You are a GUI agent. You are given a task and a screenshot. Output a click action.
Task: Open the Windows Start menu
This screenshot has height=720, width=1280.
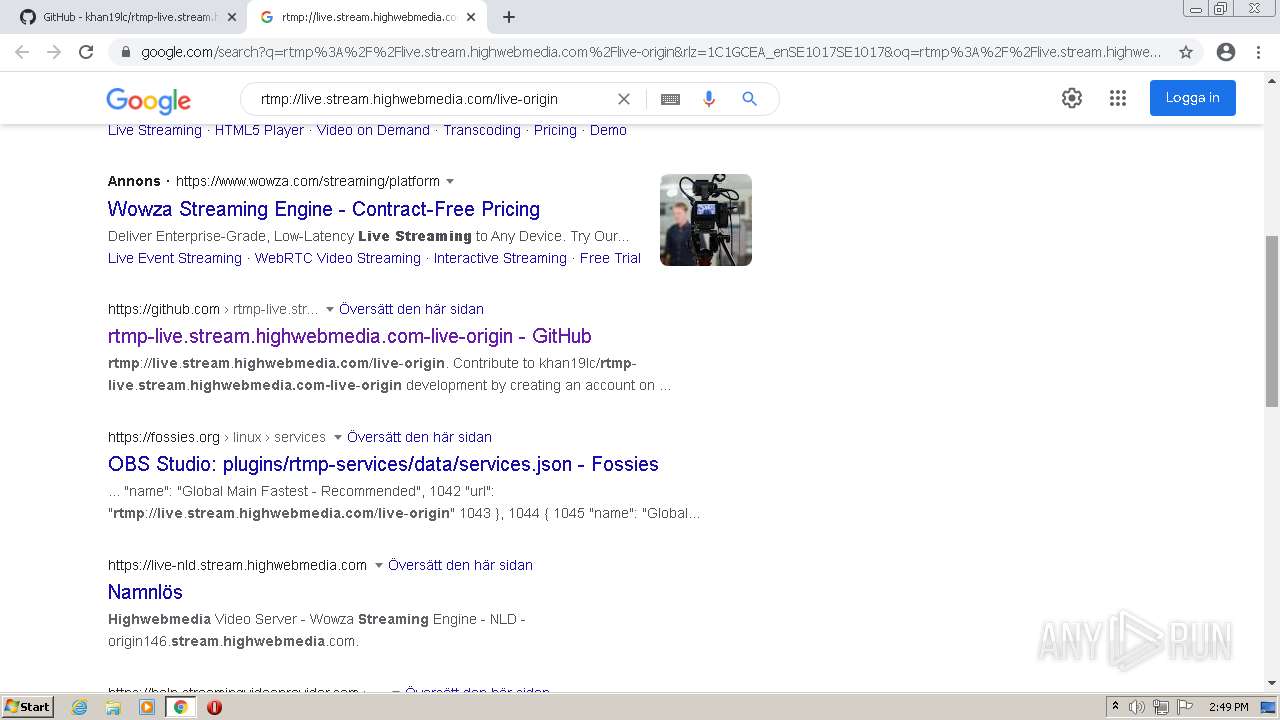(27, 706)
